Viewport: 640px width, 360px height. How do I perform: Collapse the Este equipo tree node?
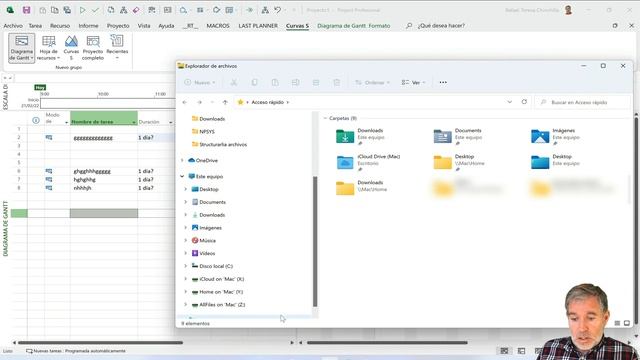[182, 177]
